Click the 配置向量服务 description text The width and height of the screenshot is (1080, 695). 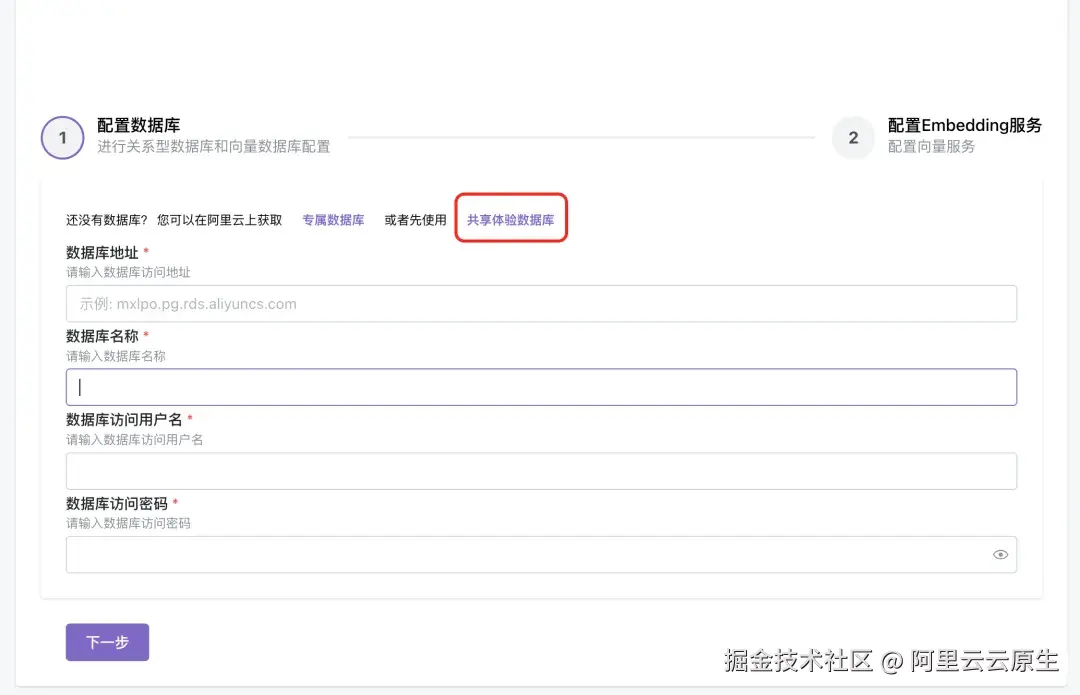pos(931,147)
